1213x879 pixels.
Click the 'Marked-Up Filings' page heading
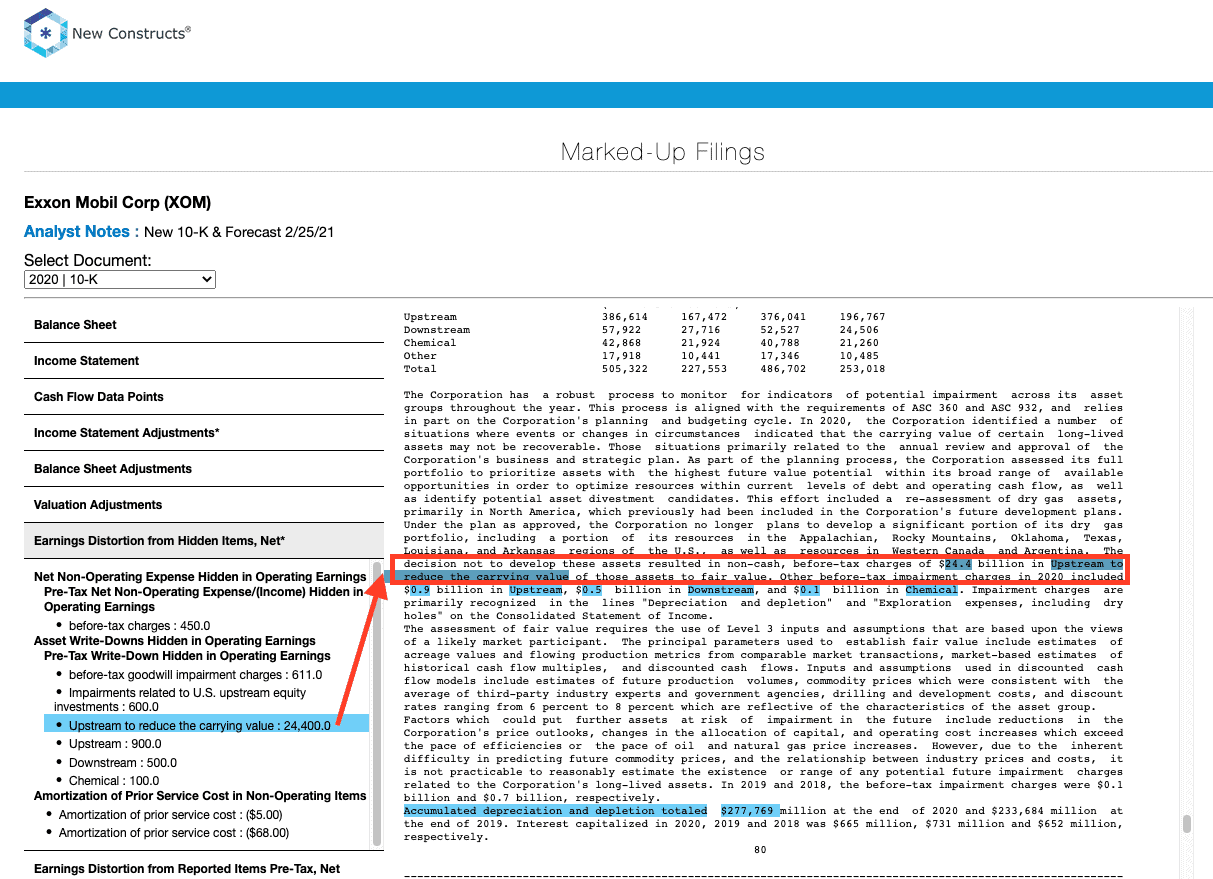coord(663,152)
